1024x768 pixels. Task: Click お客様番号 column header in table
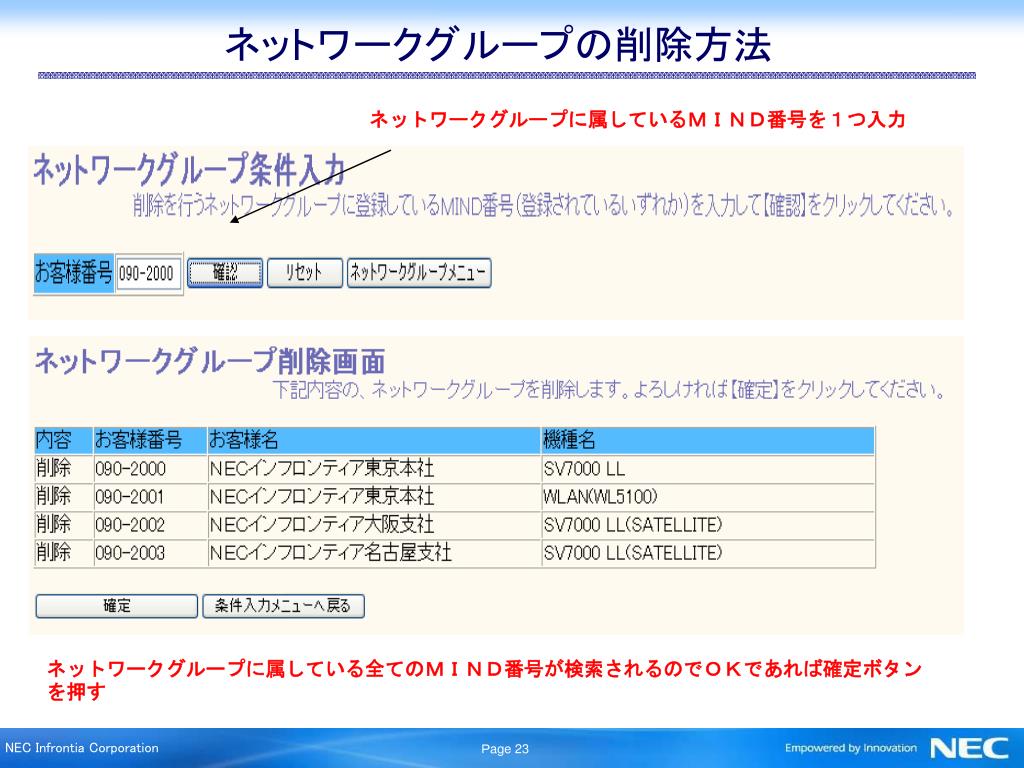[150, 441]
